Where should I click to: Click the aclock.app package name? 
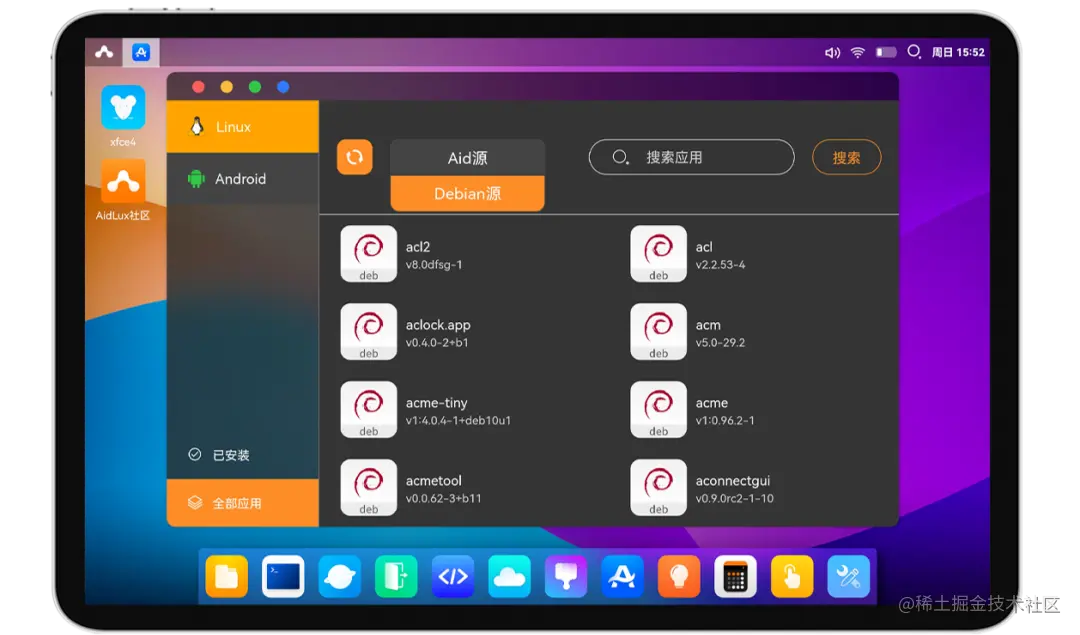click(438, 324)
